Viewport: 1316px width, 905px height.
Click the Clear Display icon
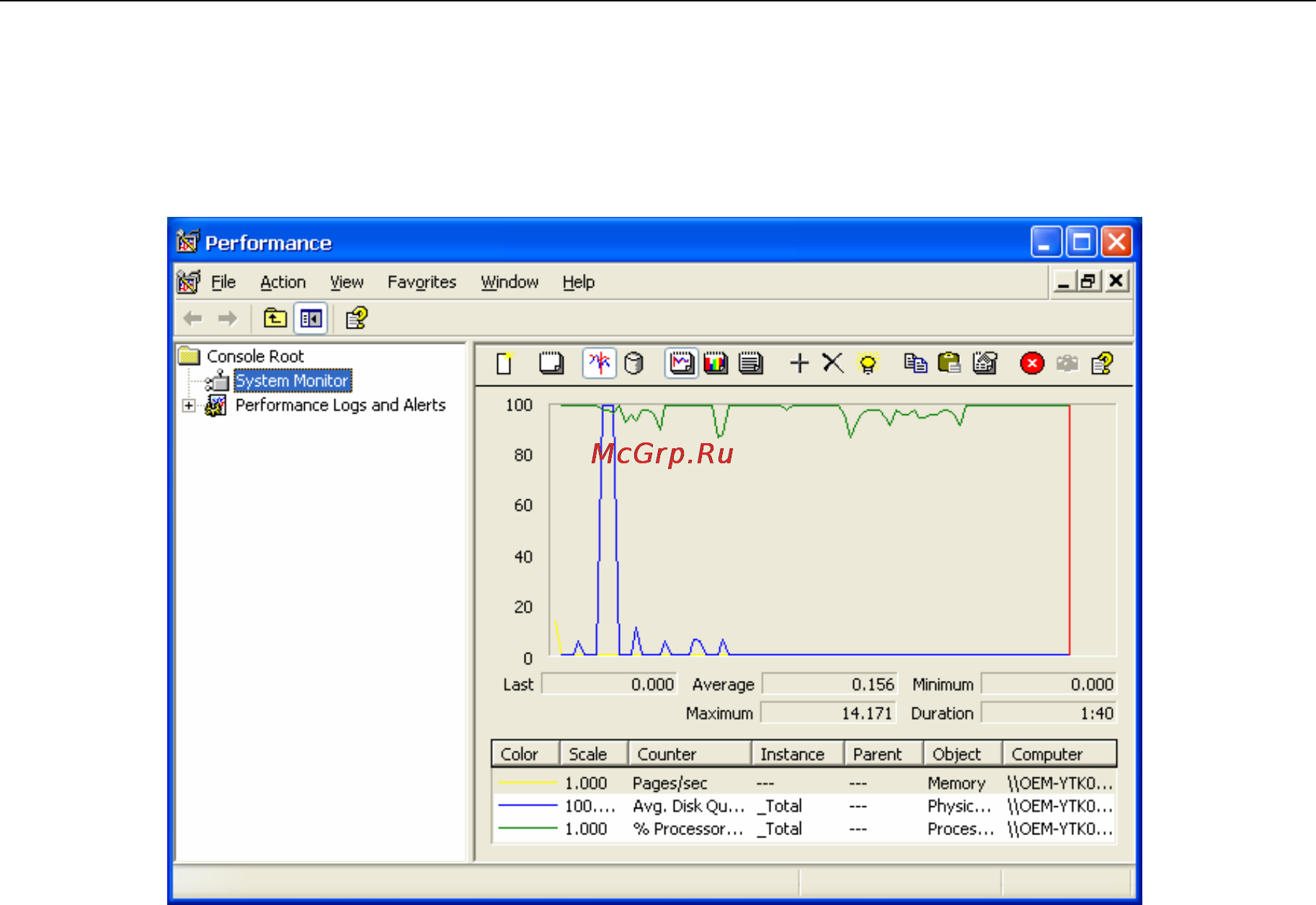[x=551, y=362]
